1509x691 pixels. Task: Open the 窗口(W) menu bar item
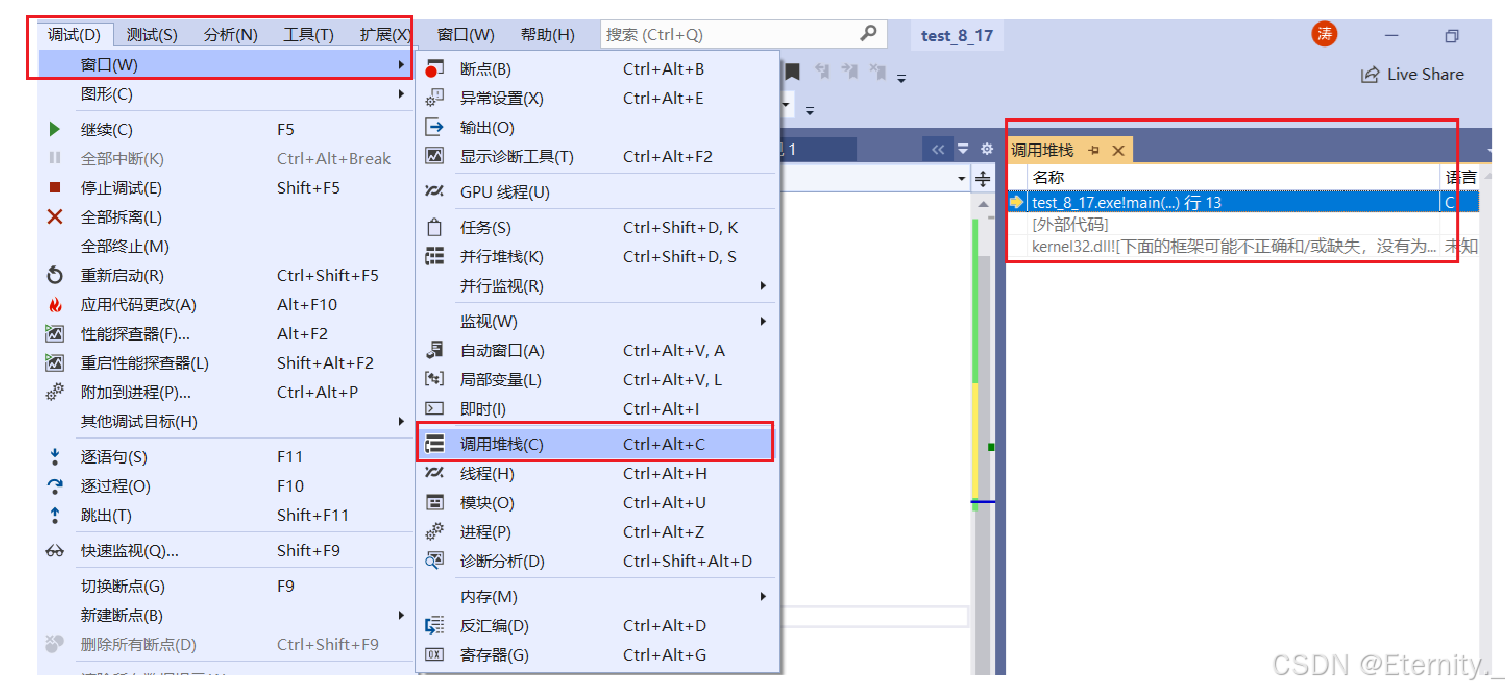(x=466, y=35)
